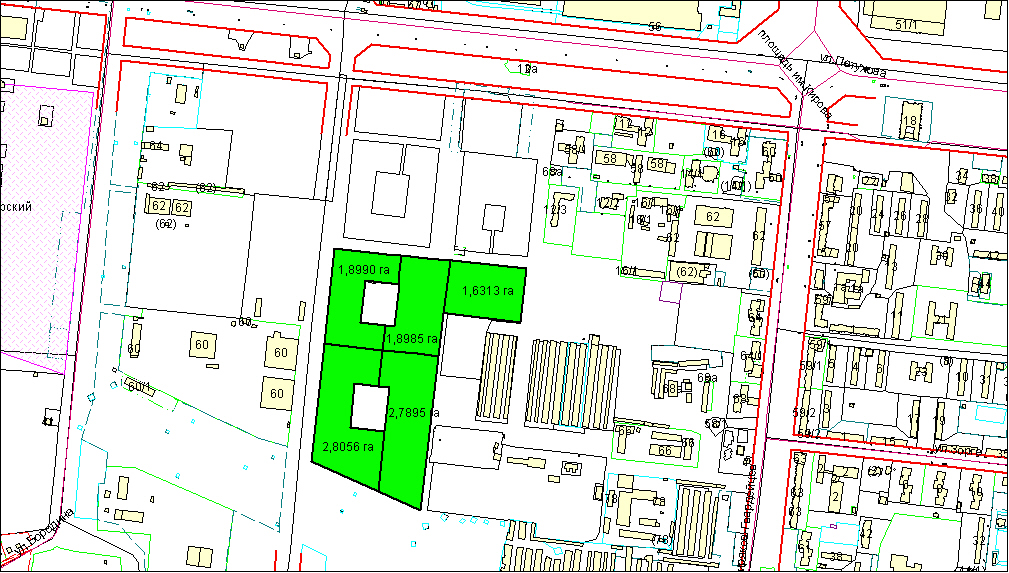Click white square cutout inside 1,8990 га parcel

point(377,303)
